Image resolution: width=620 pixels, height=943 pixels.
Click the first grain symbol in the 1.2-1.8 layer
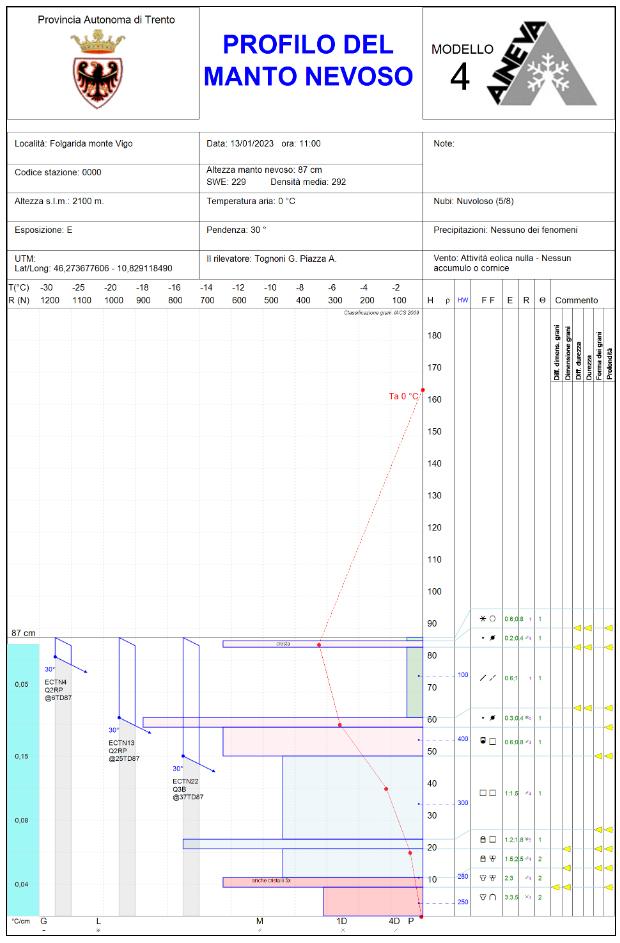click(x=483, y=839)
